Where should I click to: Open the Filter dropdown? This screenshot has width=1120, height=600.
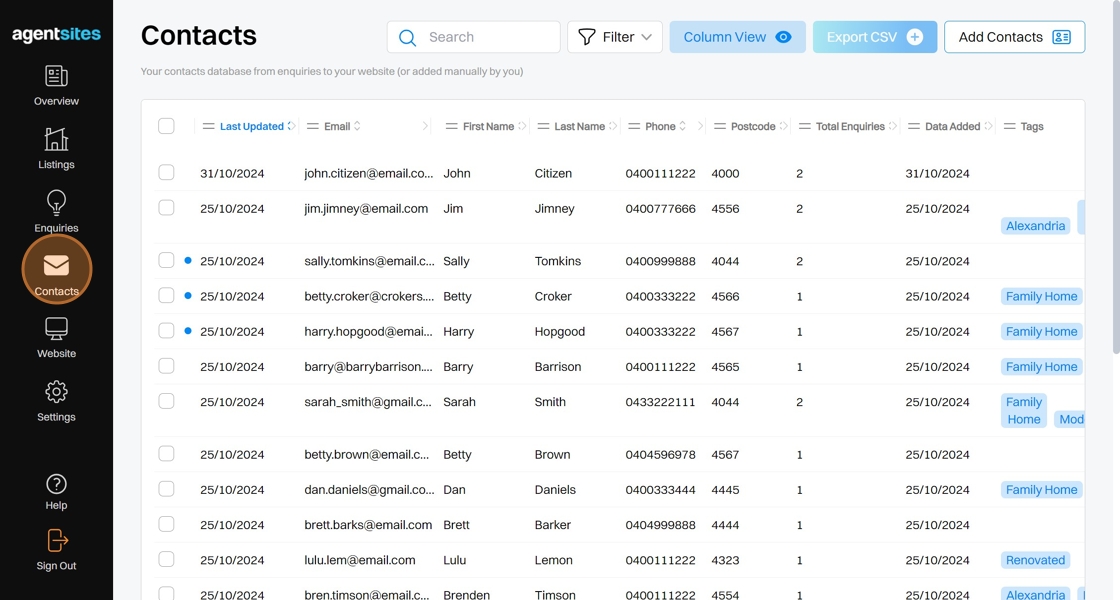615,37
